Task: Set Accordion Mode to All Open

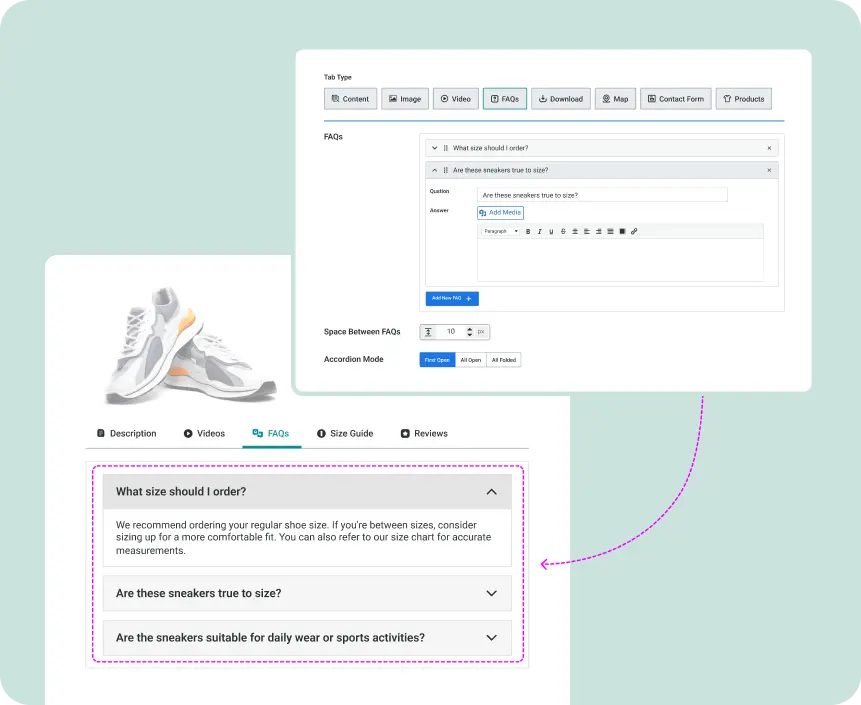Action: tap(470, 360)
